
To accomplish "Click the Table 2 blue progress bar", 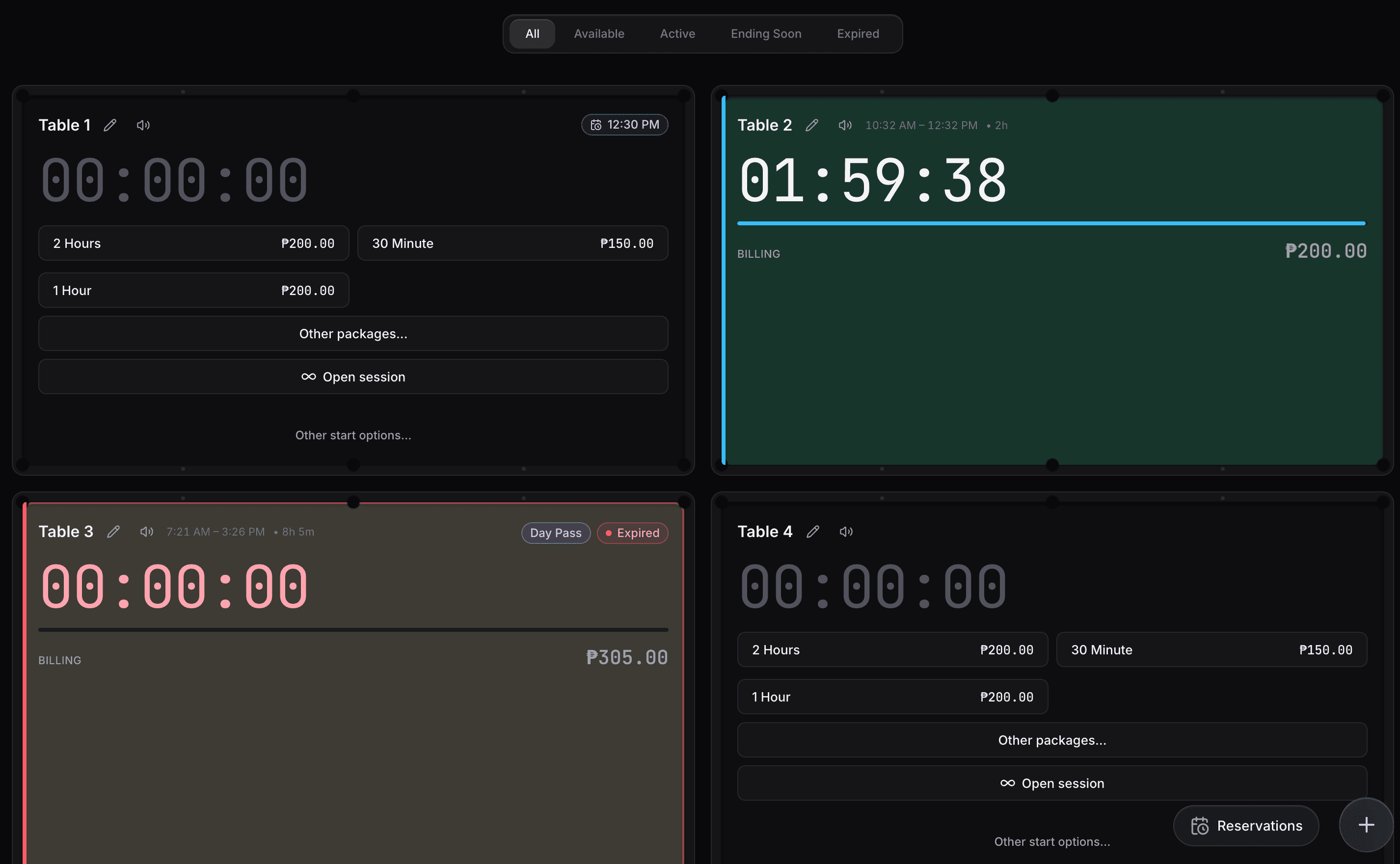I will [x=1051, y=223].
